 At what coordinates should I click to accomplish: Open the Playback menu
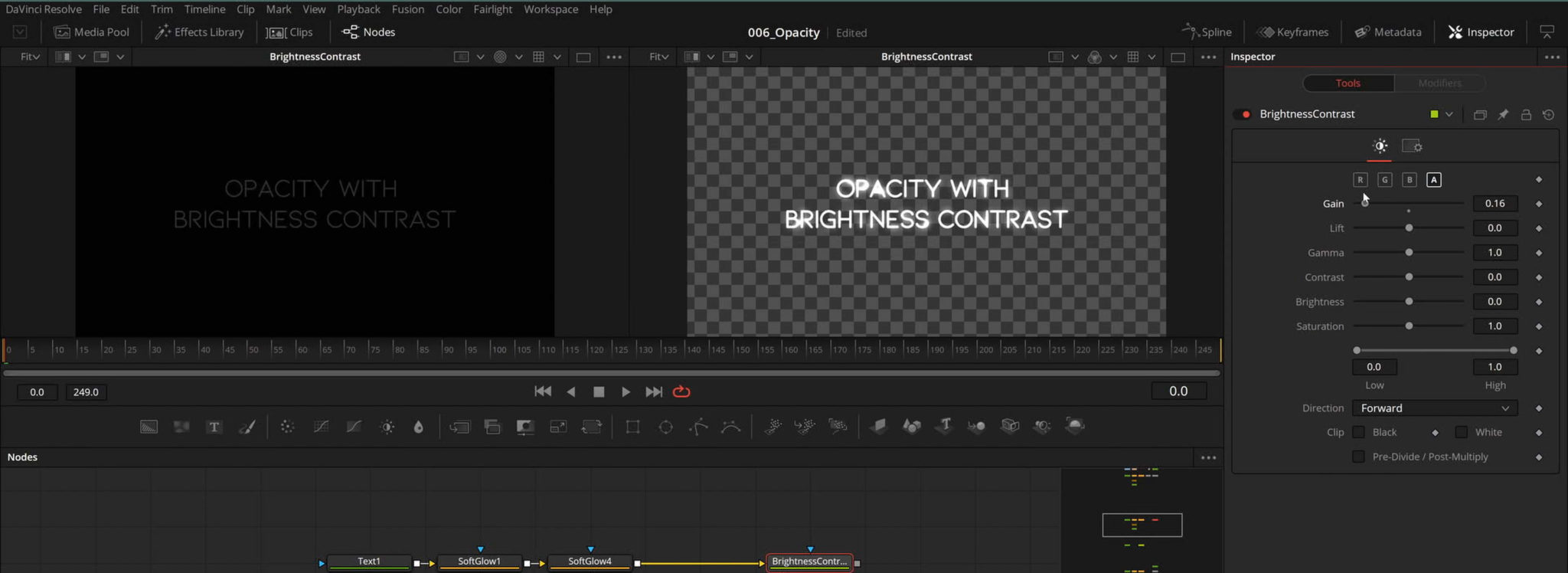click(x=359, y=9)
